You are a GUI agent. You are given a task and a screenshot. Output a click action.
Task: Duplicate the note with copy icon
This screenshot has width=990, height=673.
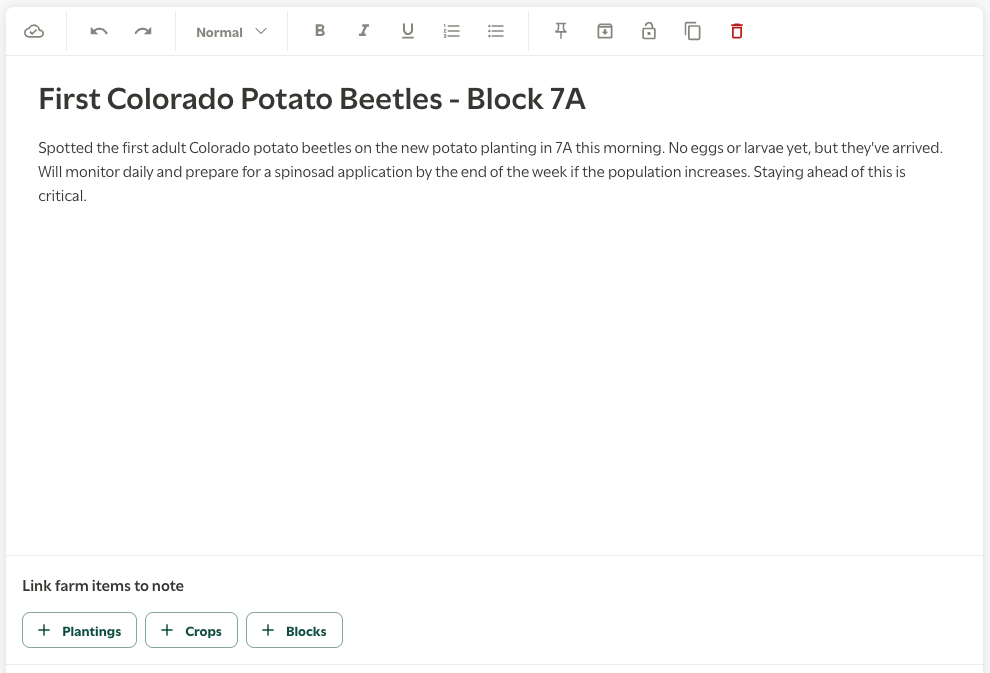(x=693, y=31)
